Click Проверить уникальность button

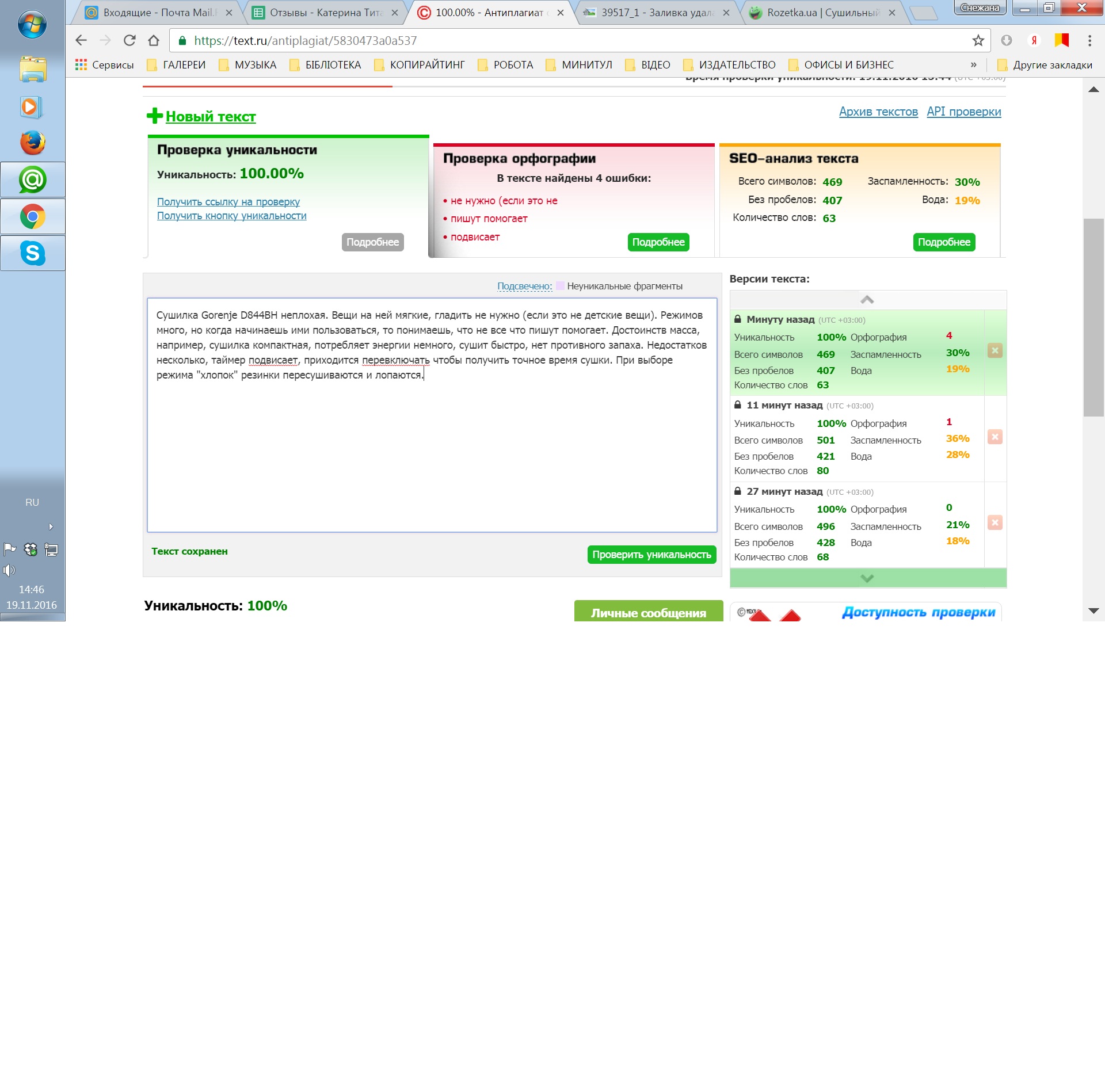[x=651, y=555]
